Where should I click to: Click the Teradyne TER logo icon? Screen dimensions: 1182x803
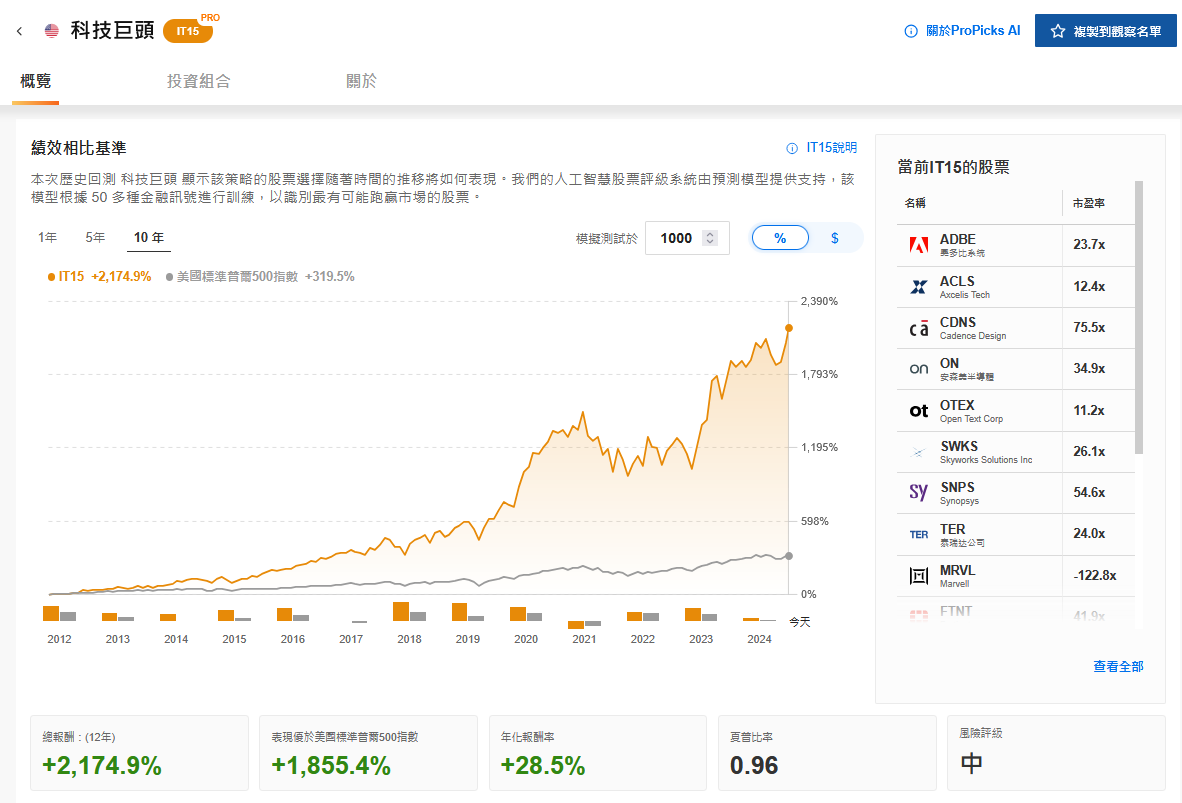919,535
